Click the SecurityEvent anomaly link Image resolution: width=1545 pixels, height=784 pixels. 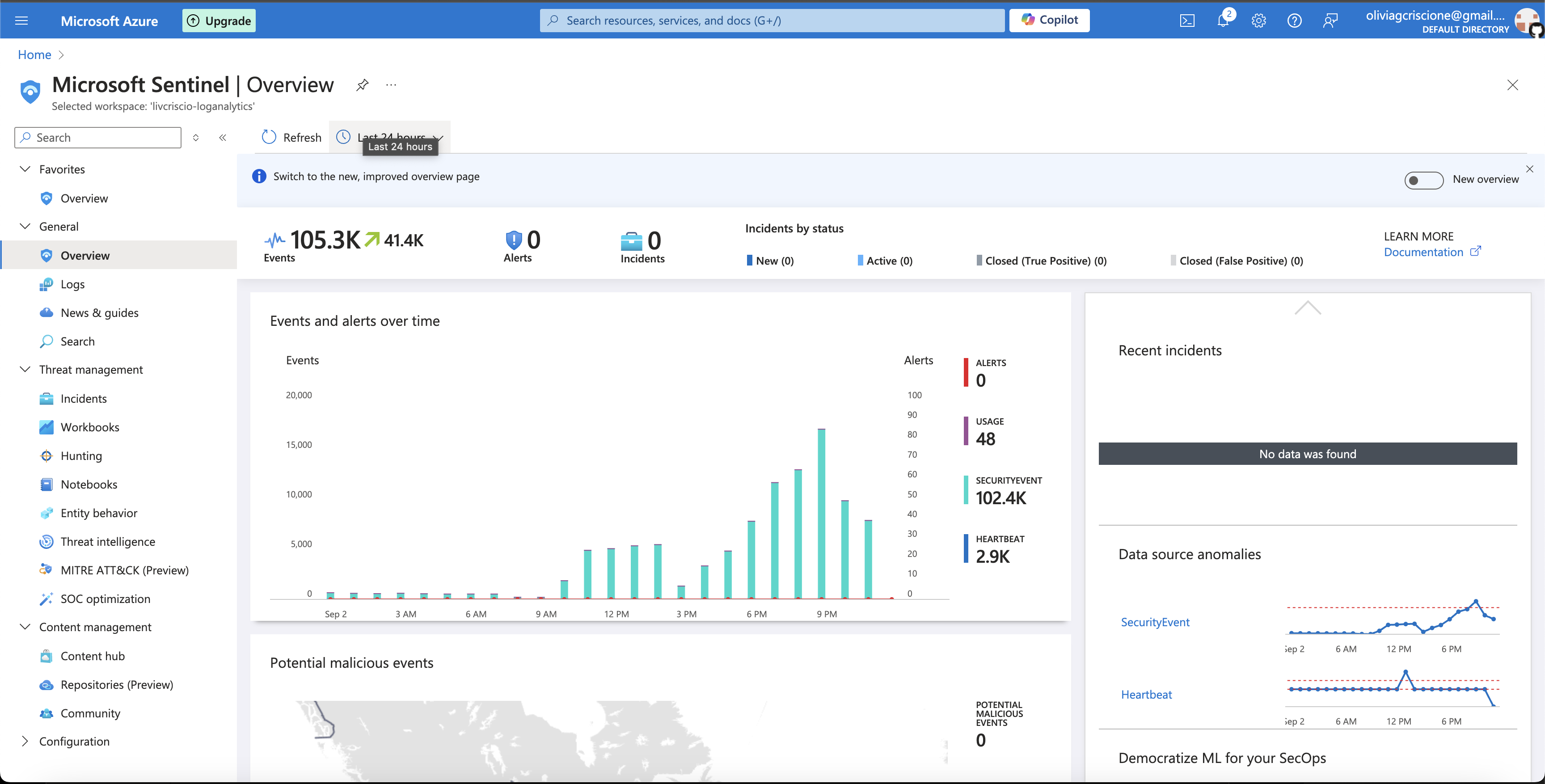(x=1155, y=622)
